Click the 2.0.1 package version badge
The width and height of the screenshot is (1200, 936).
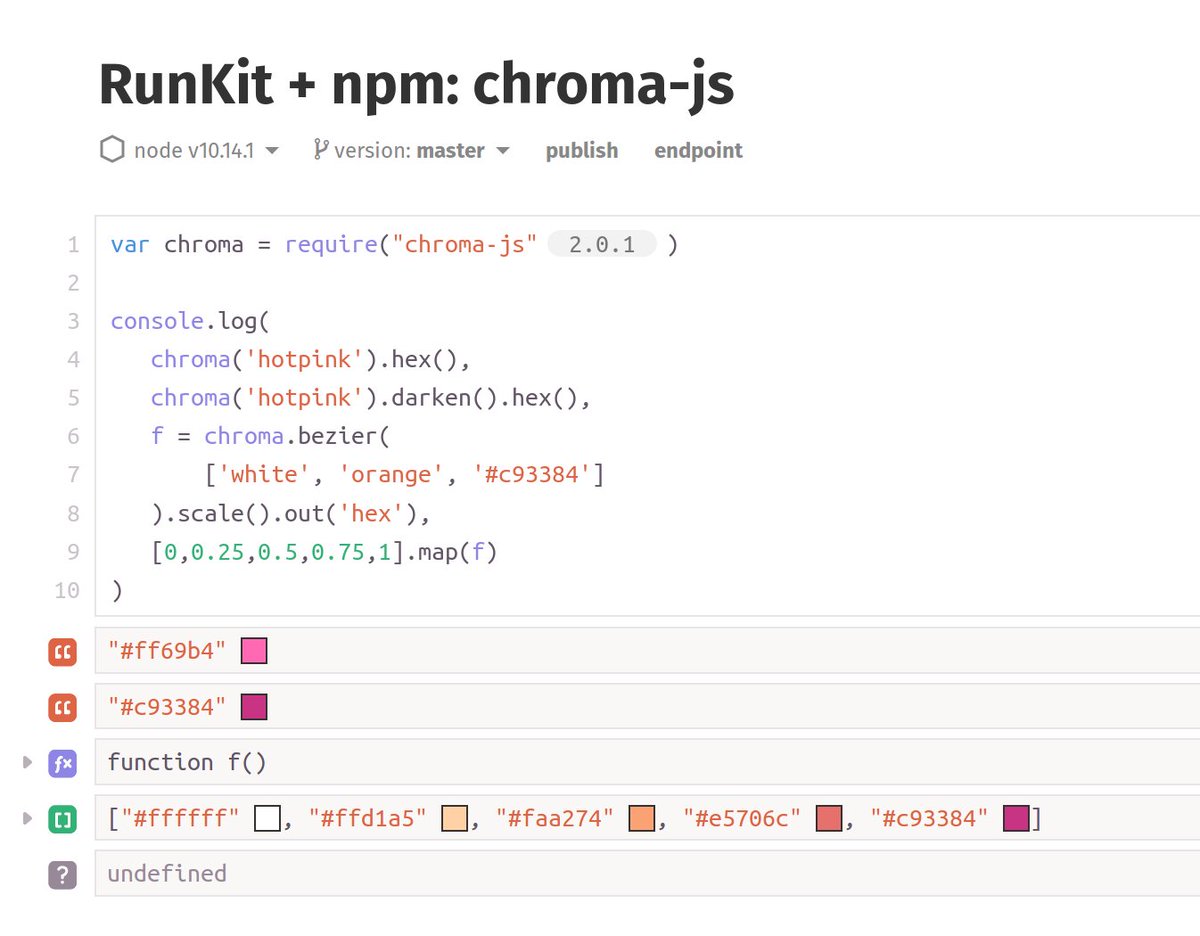tap(602, 244)
